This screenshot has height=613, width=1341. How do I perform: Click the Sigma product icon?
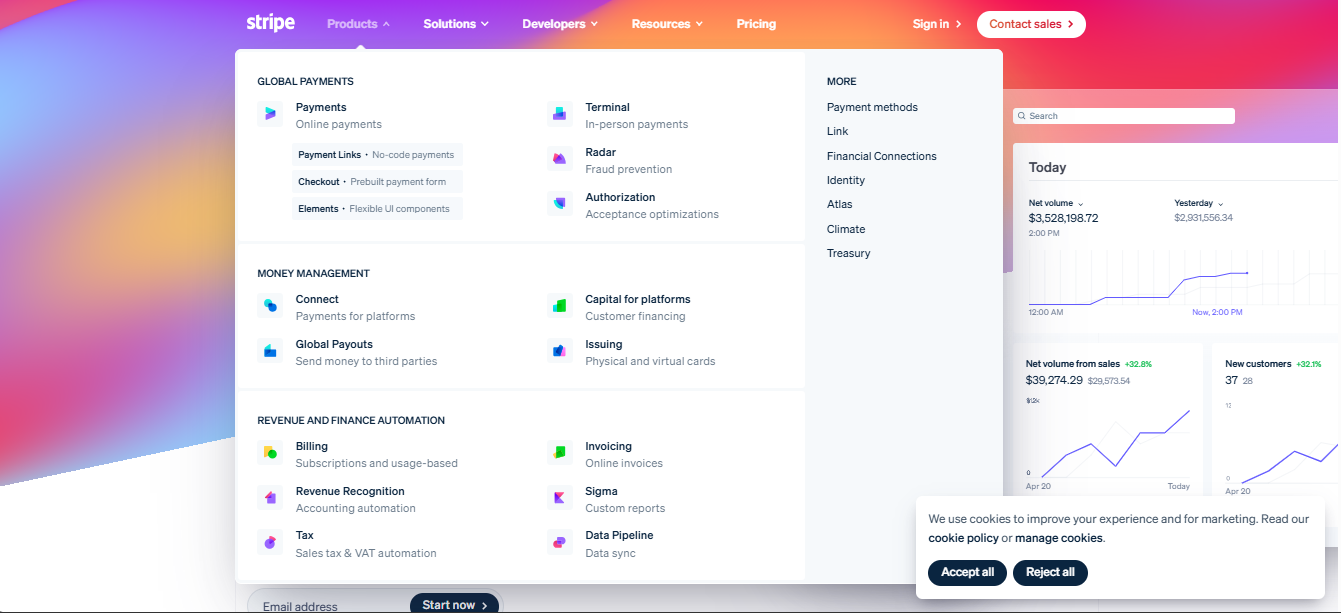[559, 498]
